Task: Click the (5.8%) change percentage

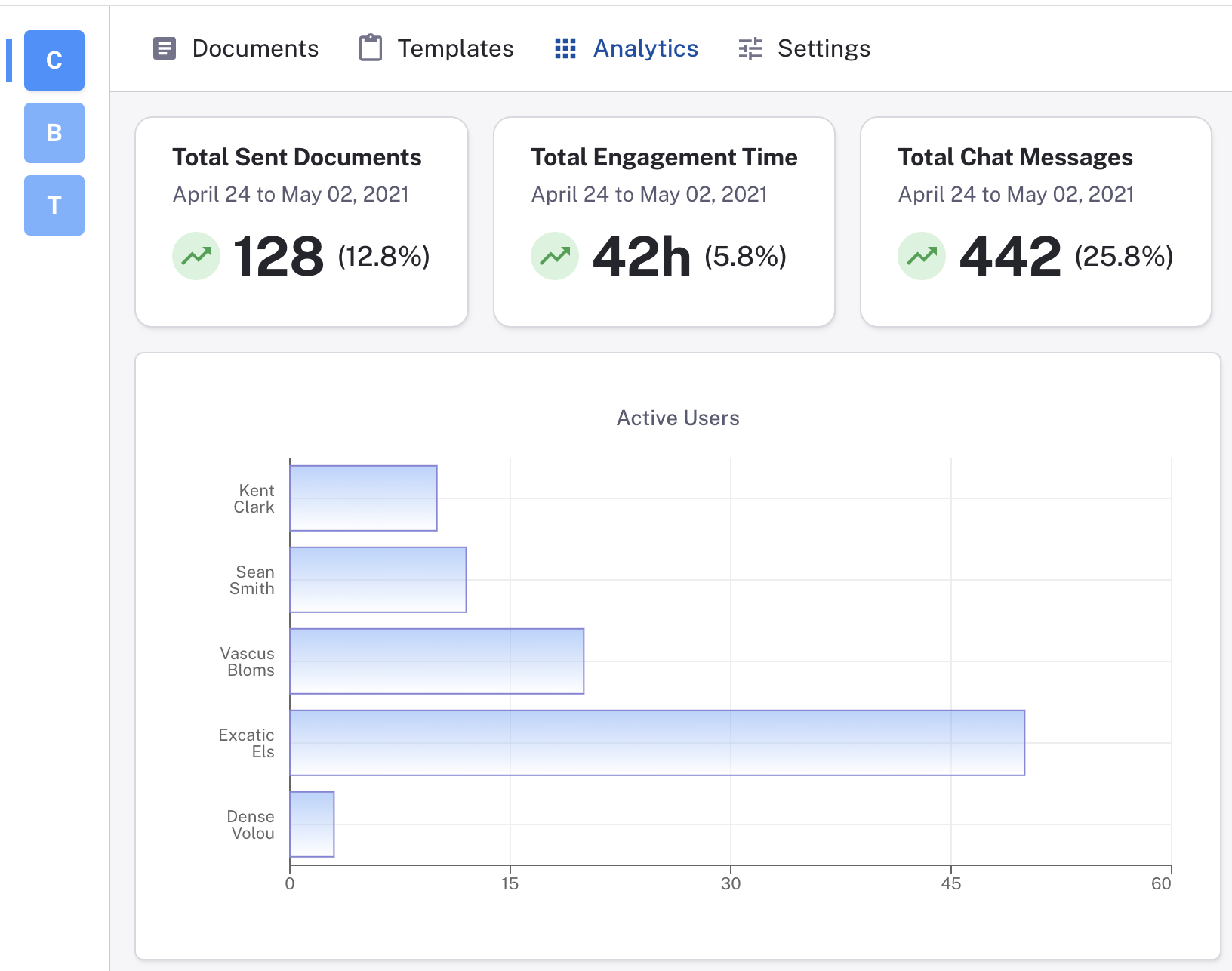Action: click(746, 257)
